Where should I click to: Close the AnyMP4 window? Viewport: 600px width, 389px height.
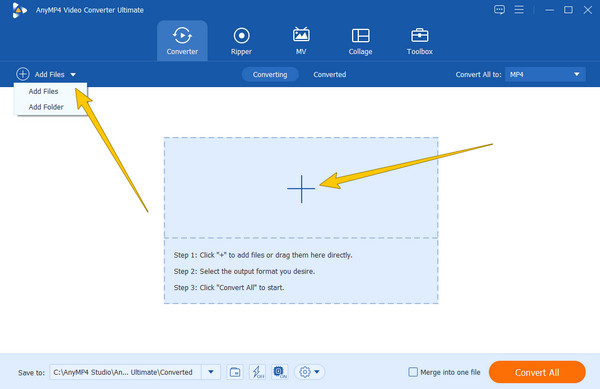pyautogui.click(x=588, y=10)
